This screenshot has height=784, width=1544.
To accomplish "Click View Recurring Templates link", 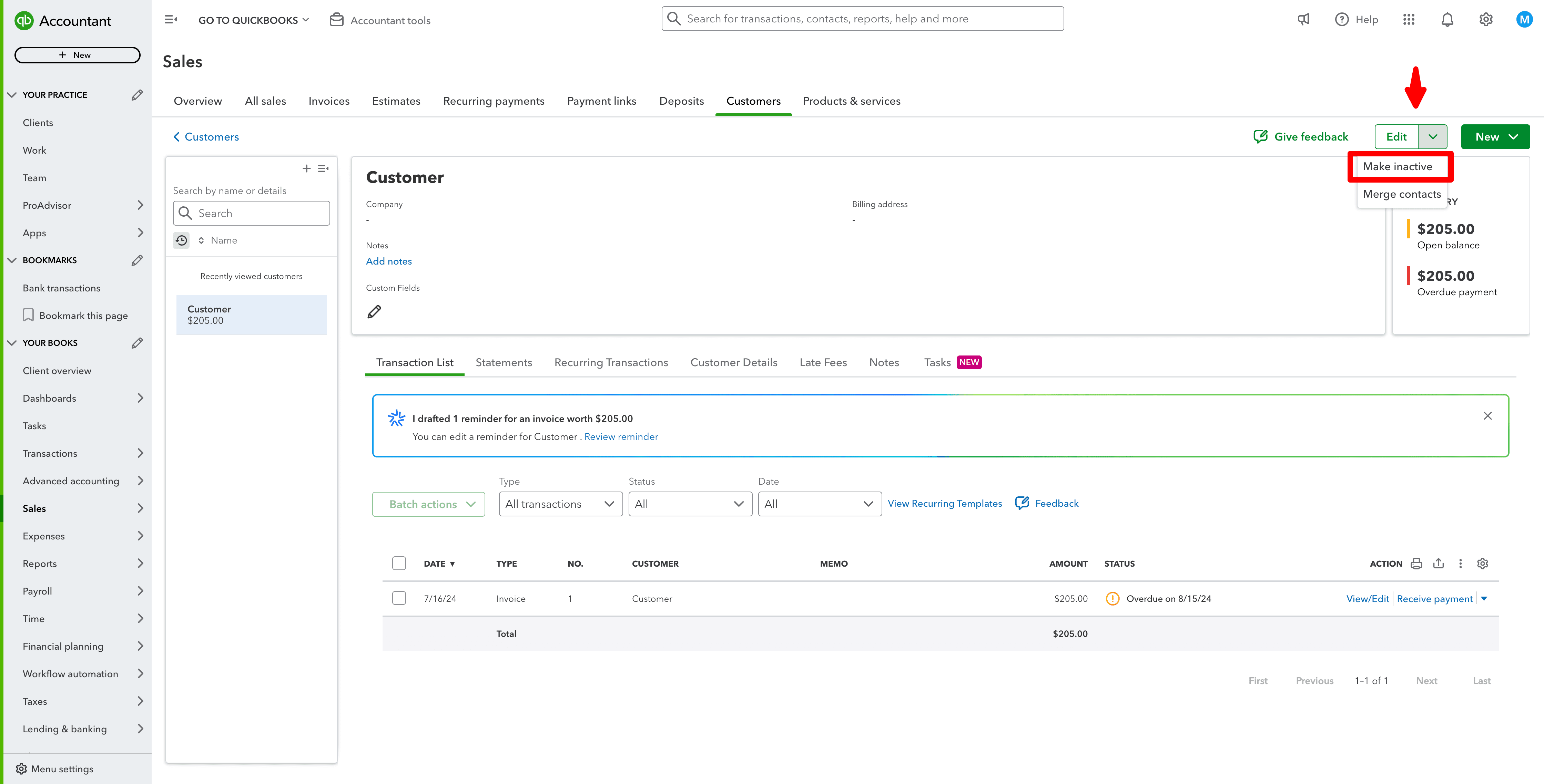I will [944, 503].
